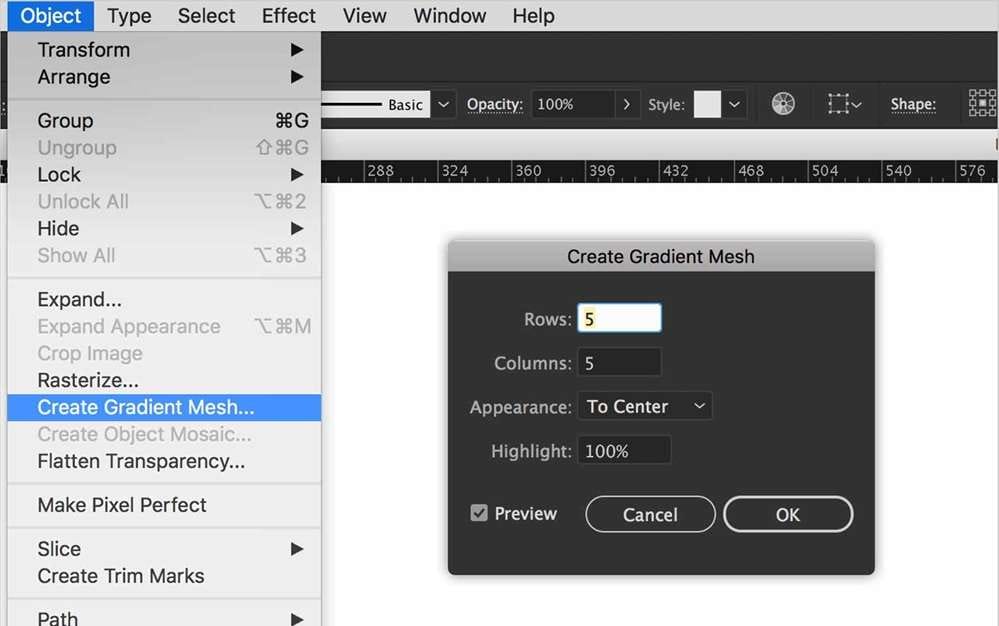The width and height of the screenshot is (999, 626).
Task: Choose Expand... menu item
Action: click(164, 299)
